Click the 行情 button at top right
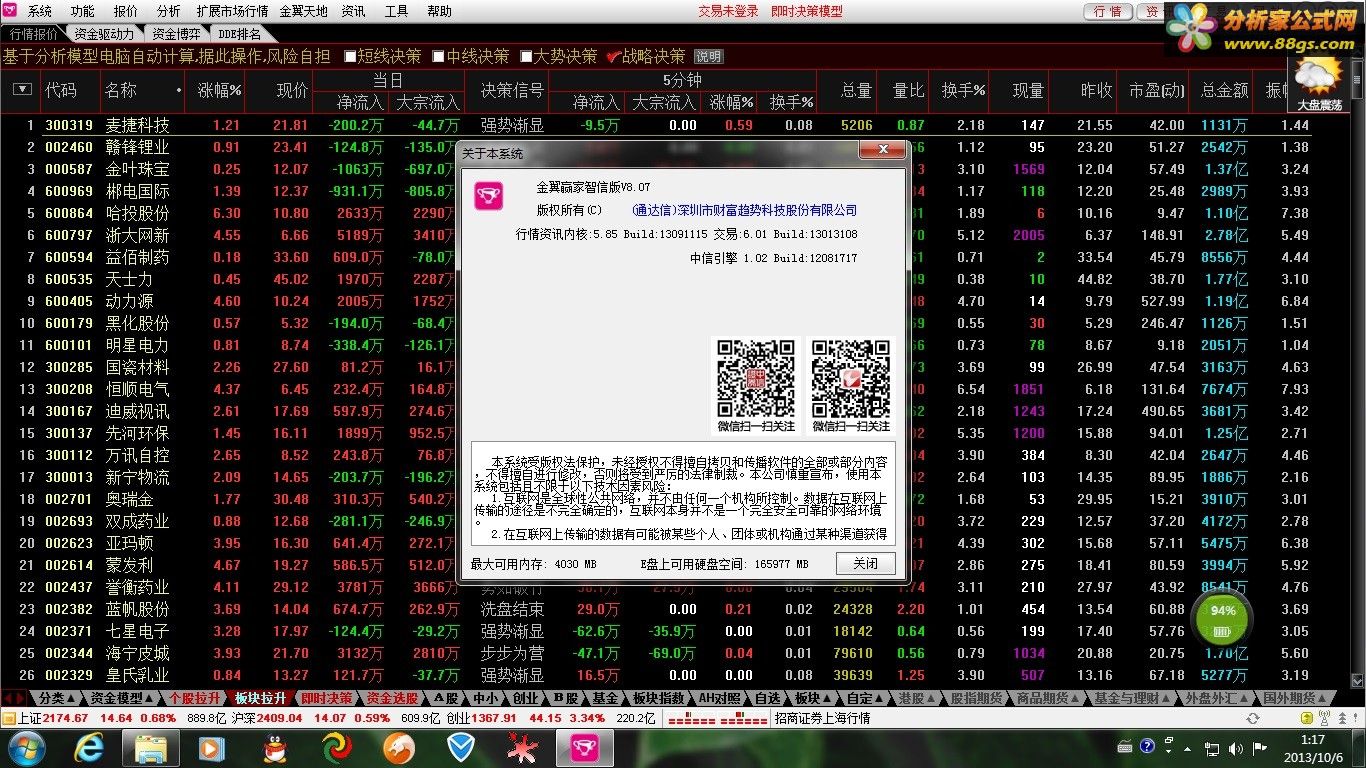Screen dimensions: 1366x768 [x=1107, y=11]
